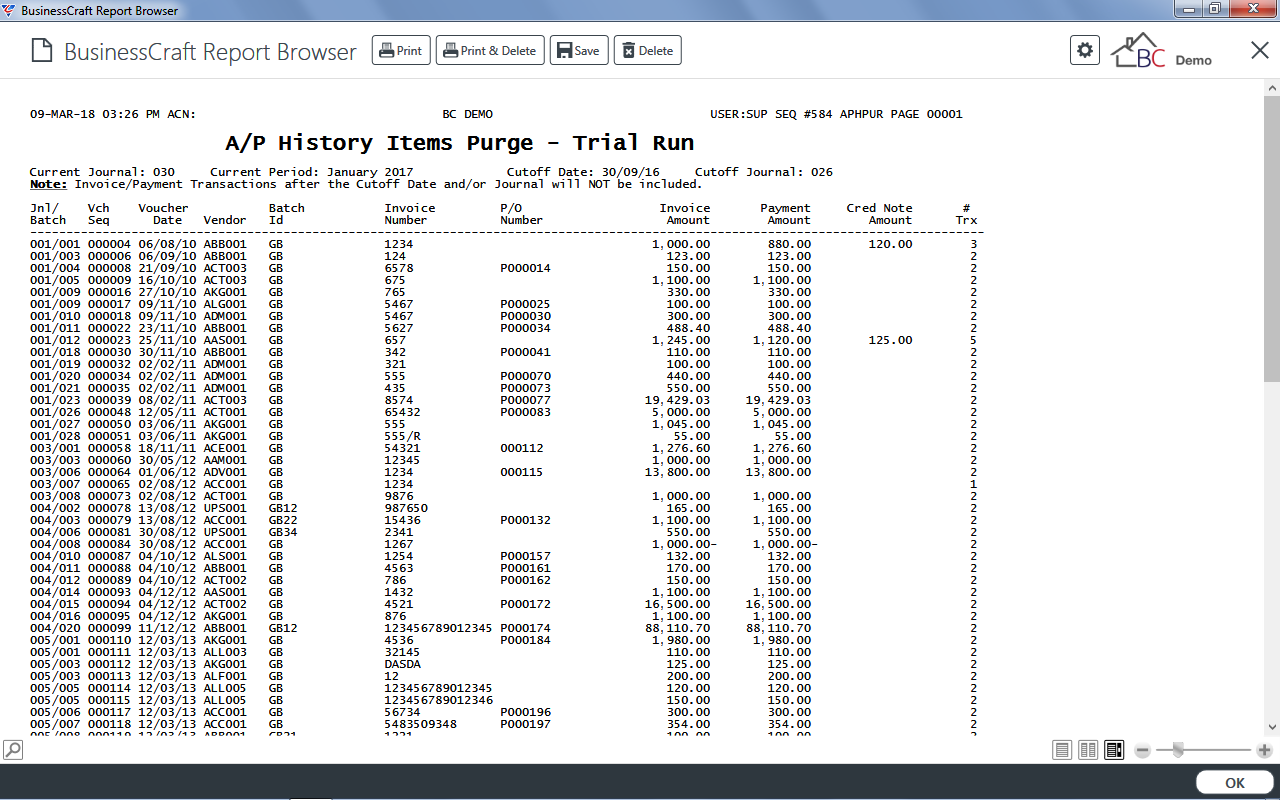
Task: Select the continuous page view icon
Action: [x=1114, y=750]
